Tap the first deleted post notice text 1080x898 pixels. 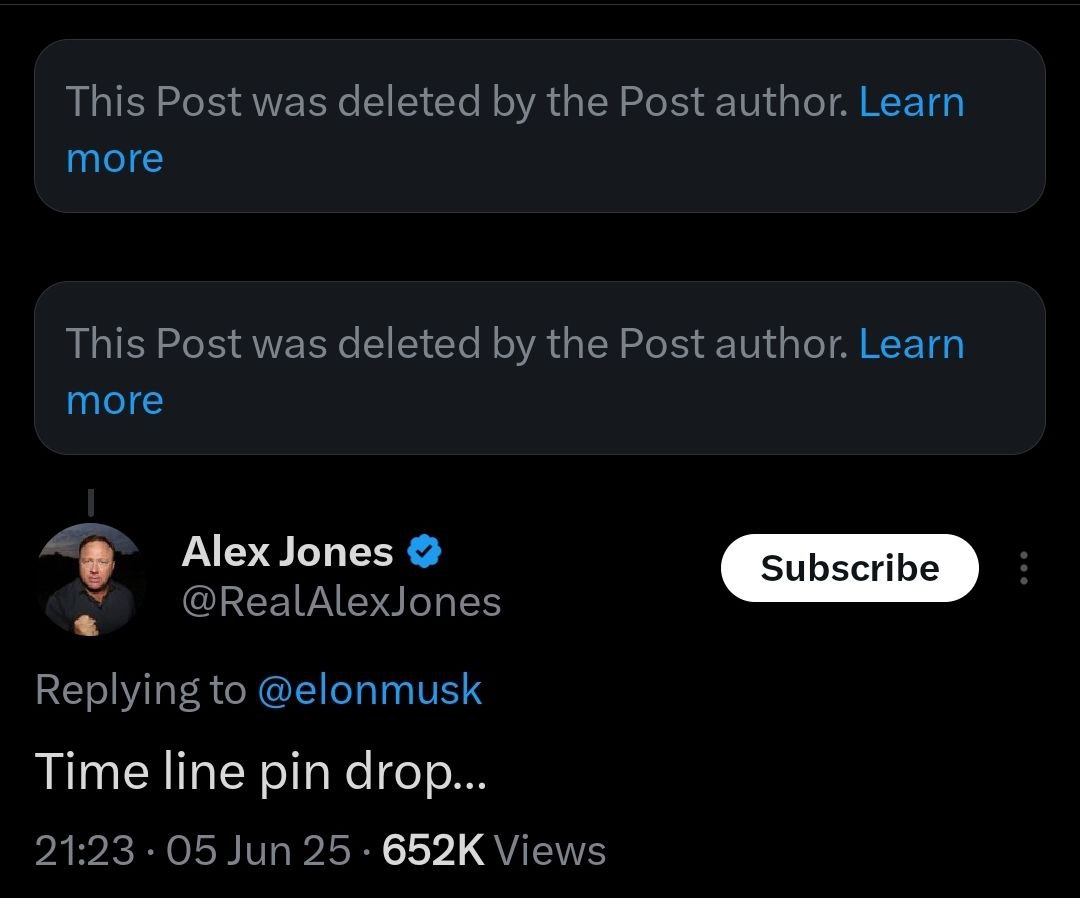tap(456, 101)
